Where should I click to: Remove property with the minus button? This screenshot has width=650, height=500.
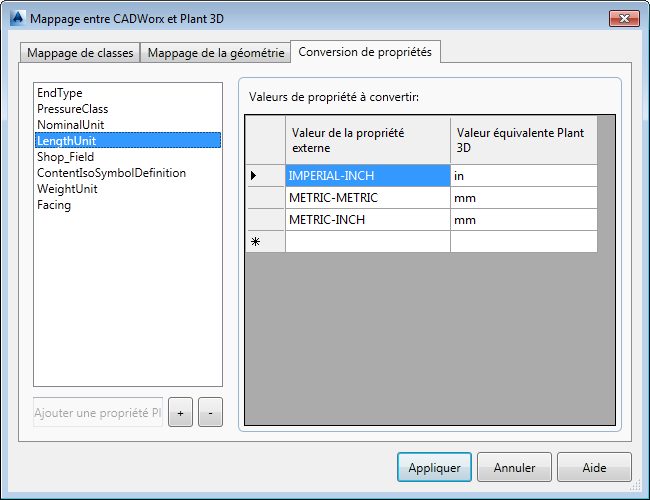pyautogui.click(x=210, y=412)
